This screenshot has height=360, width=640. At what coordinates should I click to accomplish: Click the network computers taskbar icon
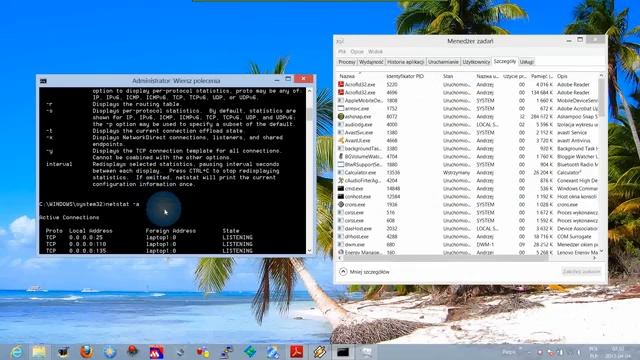click(226, 351)
